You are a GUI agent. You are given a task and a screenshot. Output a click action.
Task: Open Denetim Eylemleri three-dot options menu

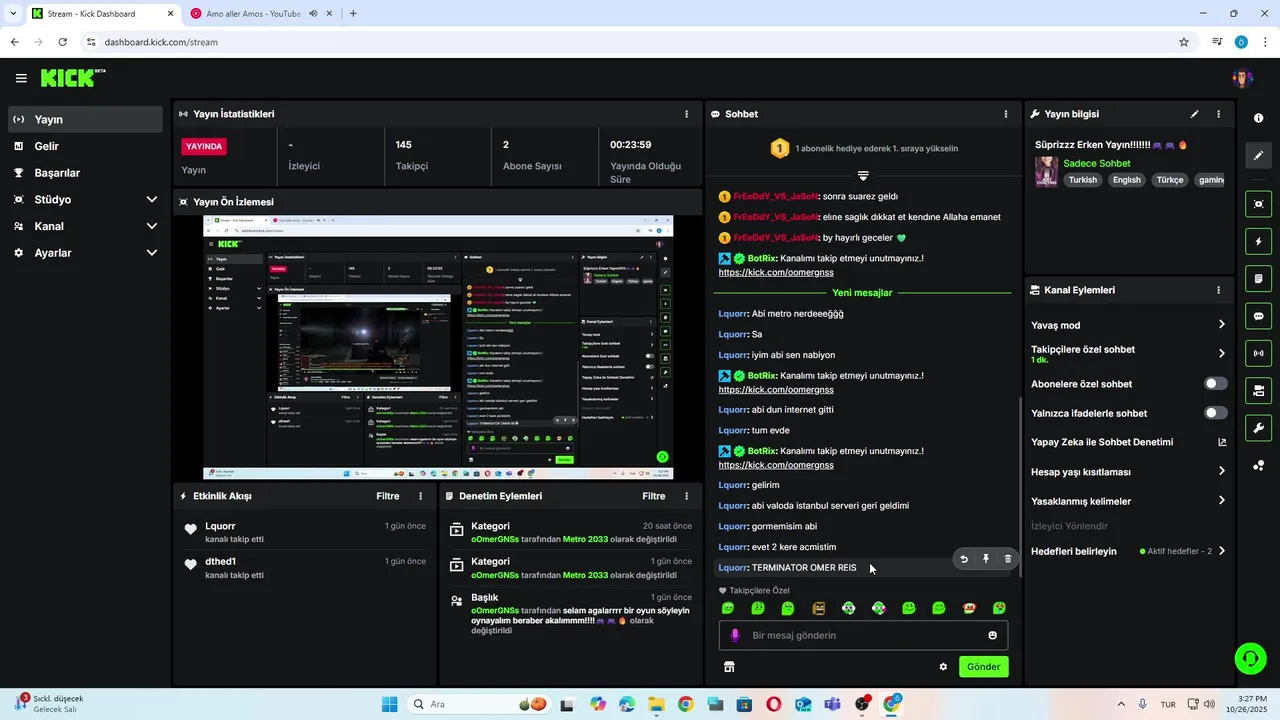[x=686, y=496]
